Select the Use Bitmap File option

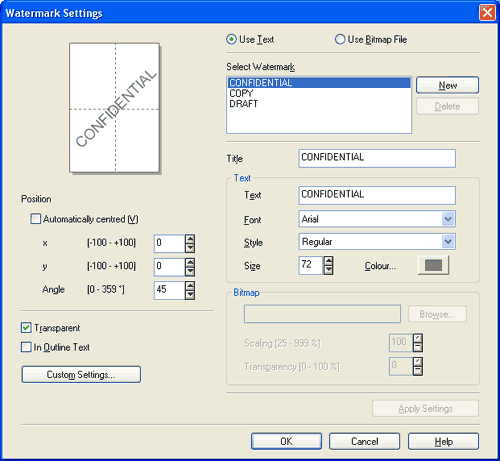pos(340,39)
